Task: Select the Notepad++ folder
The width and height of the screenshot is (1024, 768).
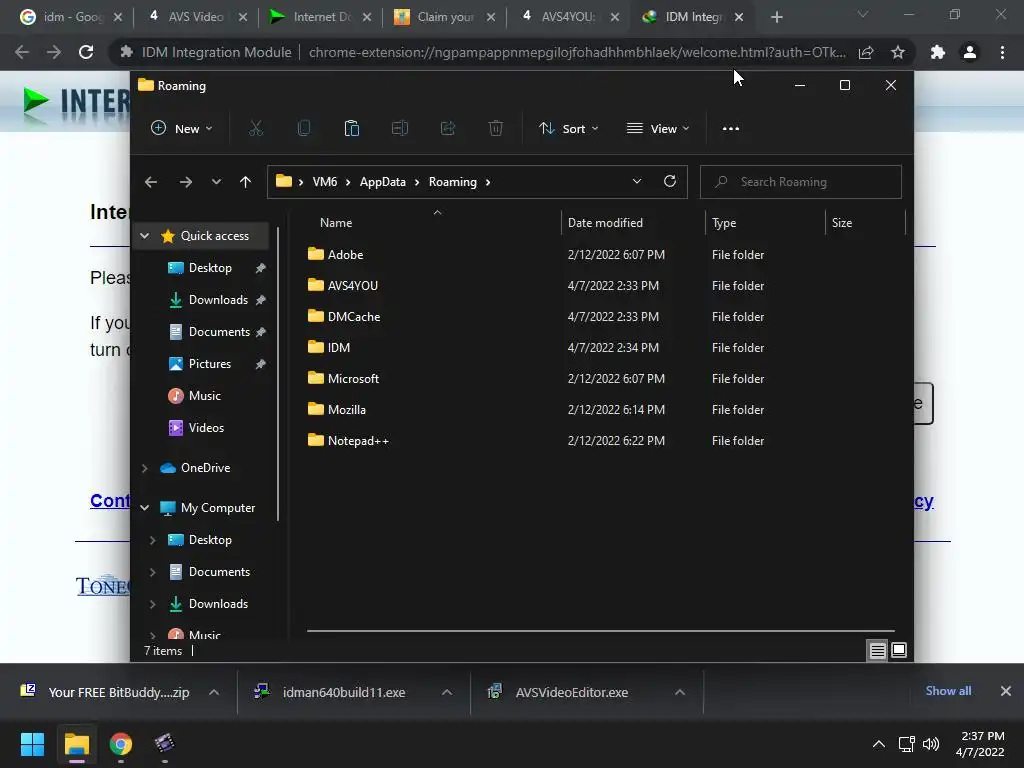Action: pos(358,441)
